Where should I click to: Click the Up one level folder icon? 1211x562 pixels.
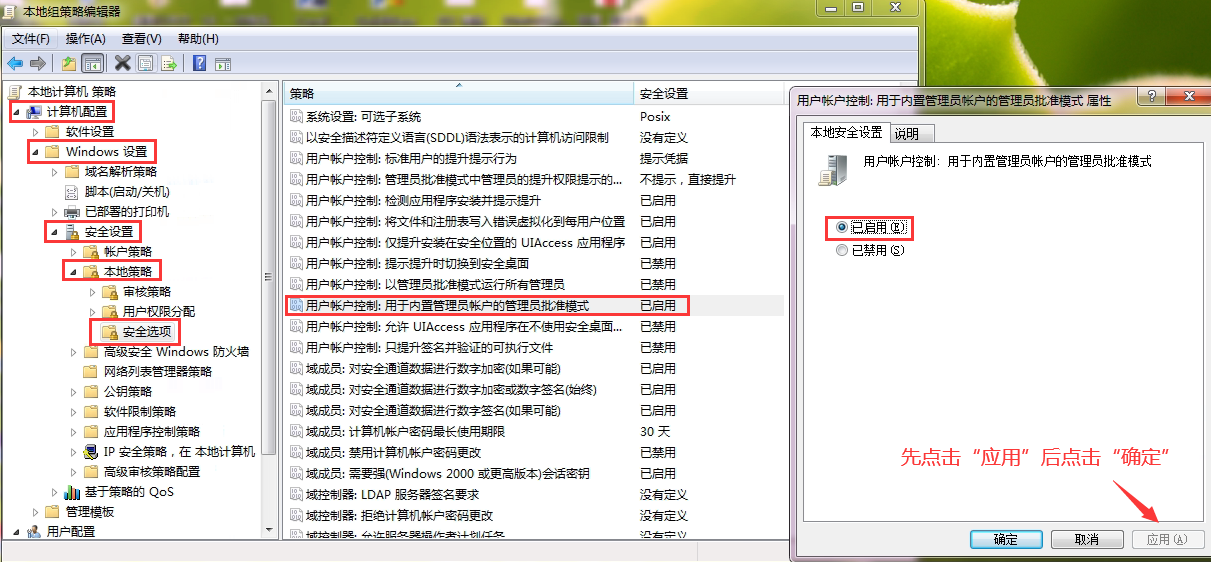point(69,64)
